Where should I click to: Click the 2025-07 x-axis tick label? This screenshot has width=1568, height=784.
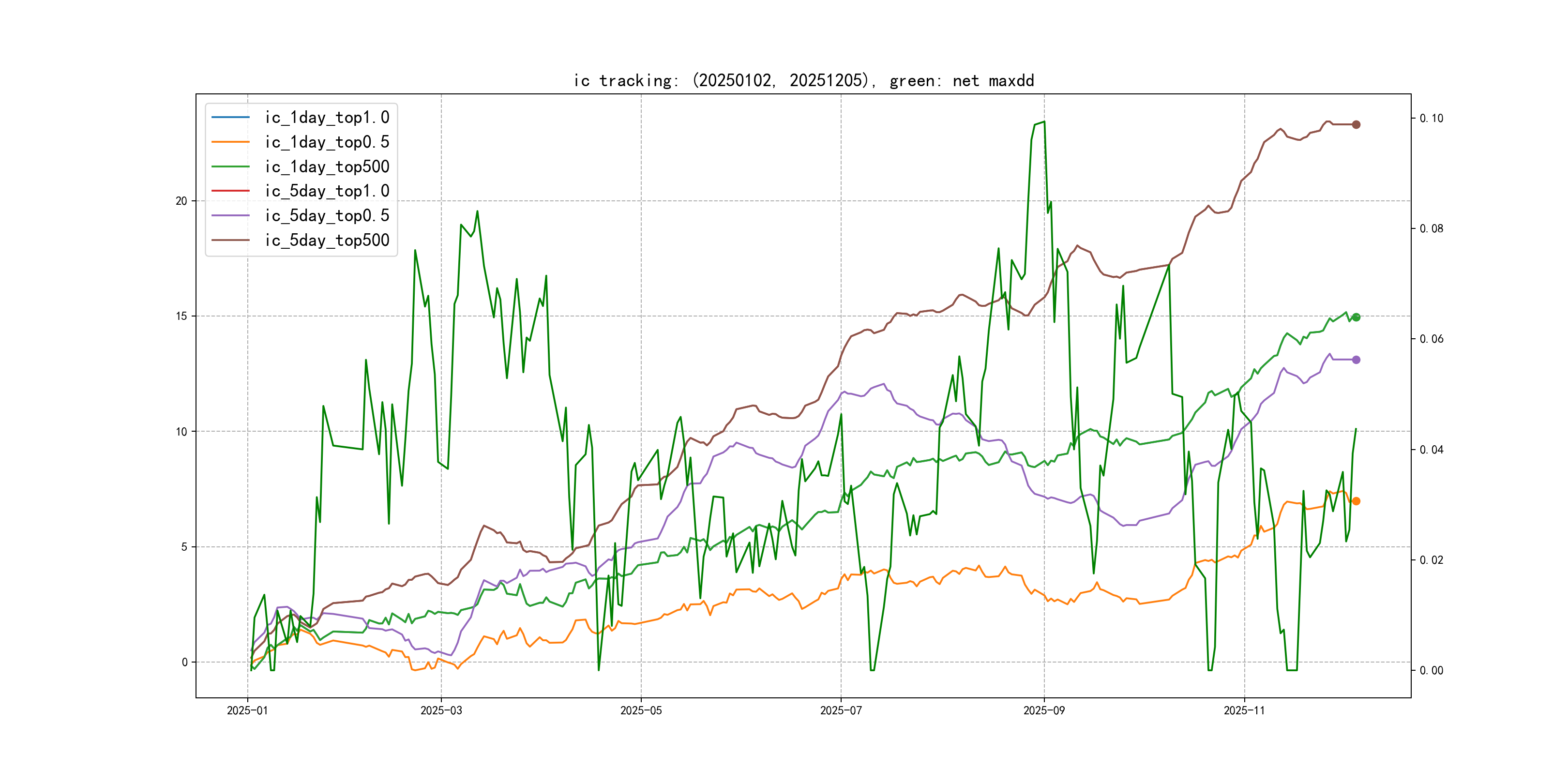coord(841,710)
